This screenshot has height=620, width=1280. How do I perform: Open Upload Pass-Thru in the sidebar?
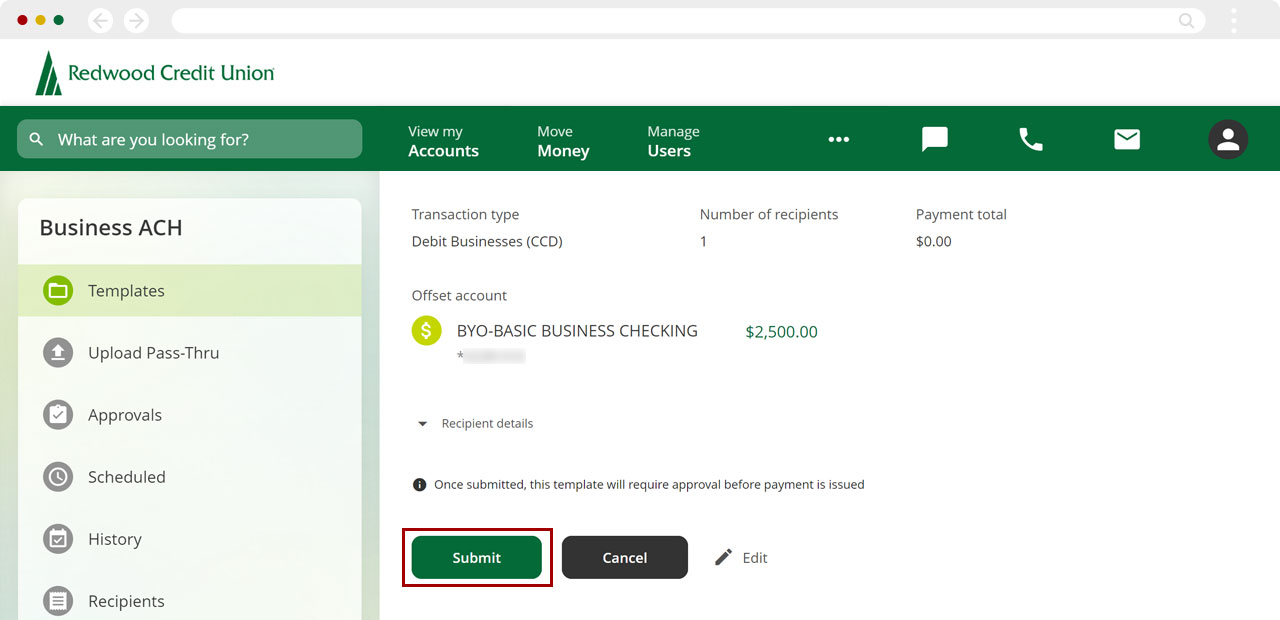153,353
